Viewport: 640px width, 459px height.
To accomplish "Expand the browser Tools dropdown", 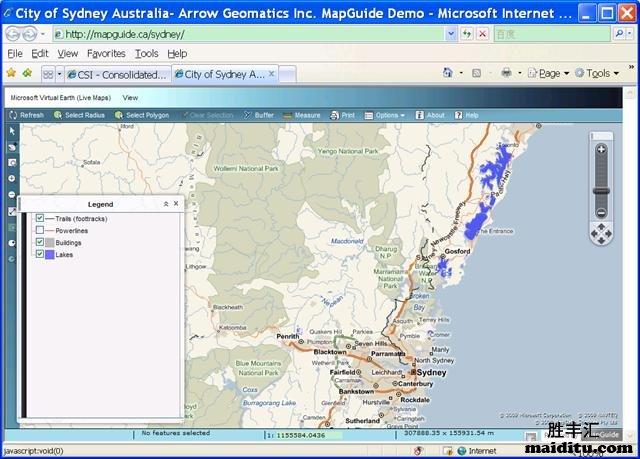I will 600,73.
